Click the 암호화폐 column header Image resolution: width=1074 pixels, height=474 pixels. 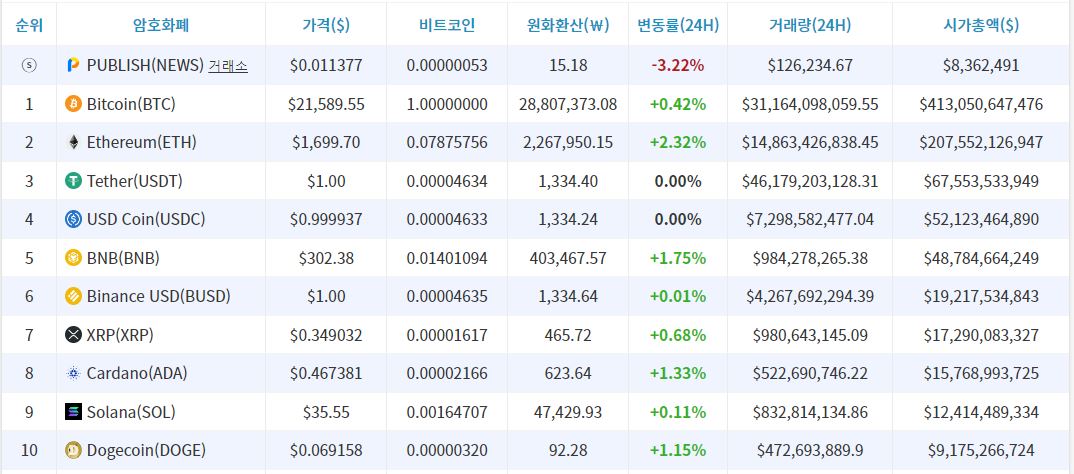point(161,25)
